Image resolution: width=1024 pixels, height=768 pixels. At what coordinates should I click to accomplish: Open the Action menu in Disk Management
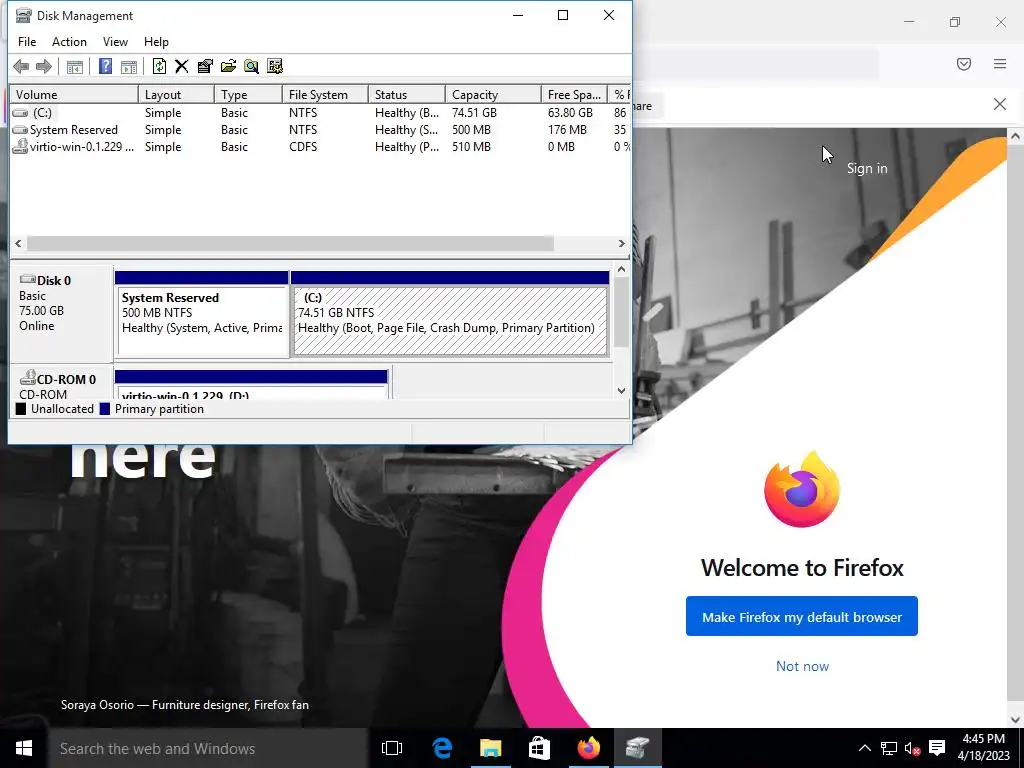tap(69, 42)
